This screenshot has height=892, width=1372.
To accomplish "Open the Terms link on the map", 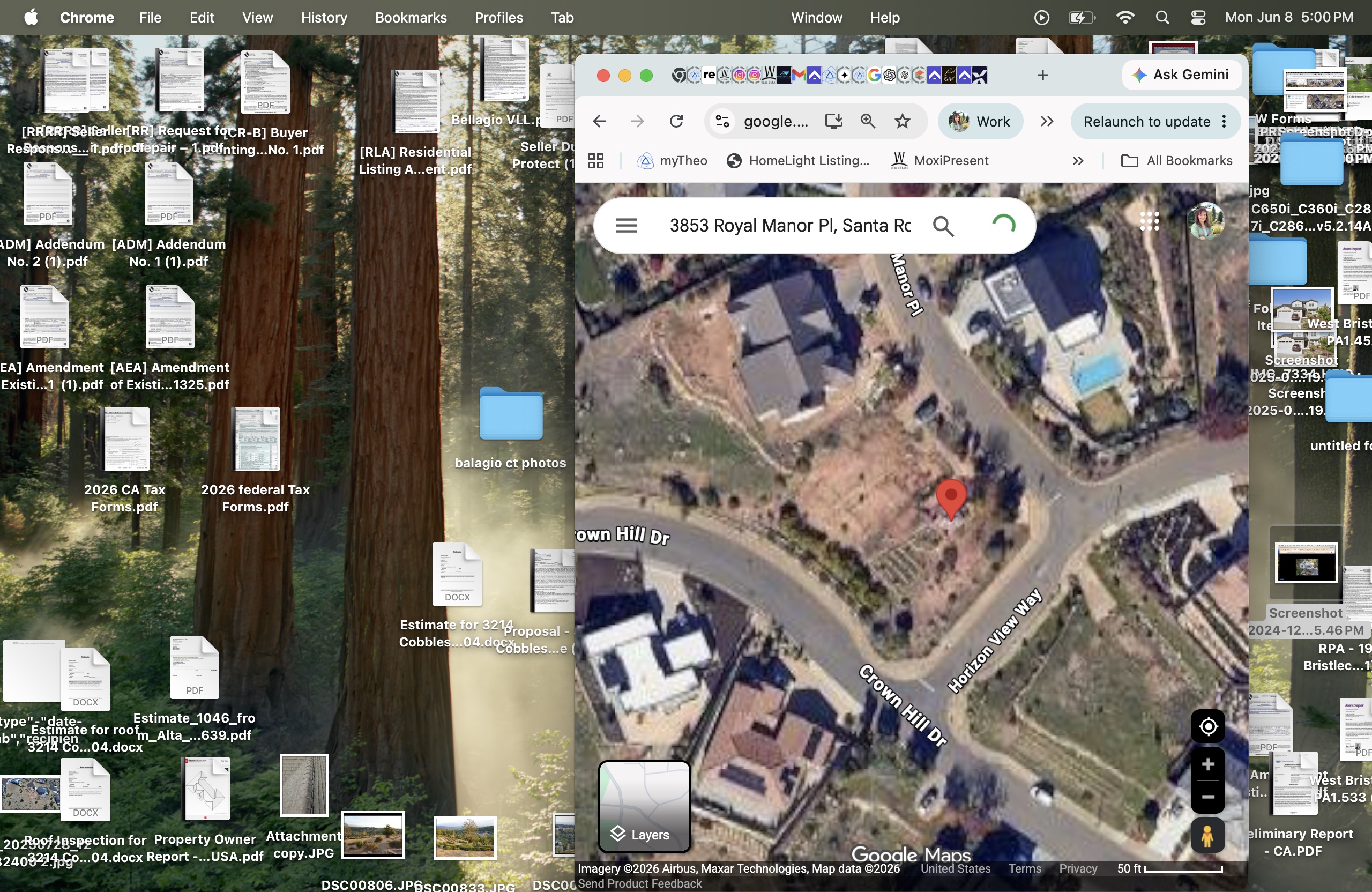I will 1024,868.
